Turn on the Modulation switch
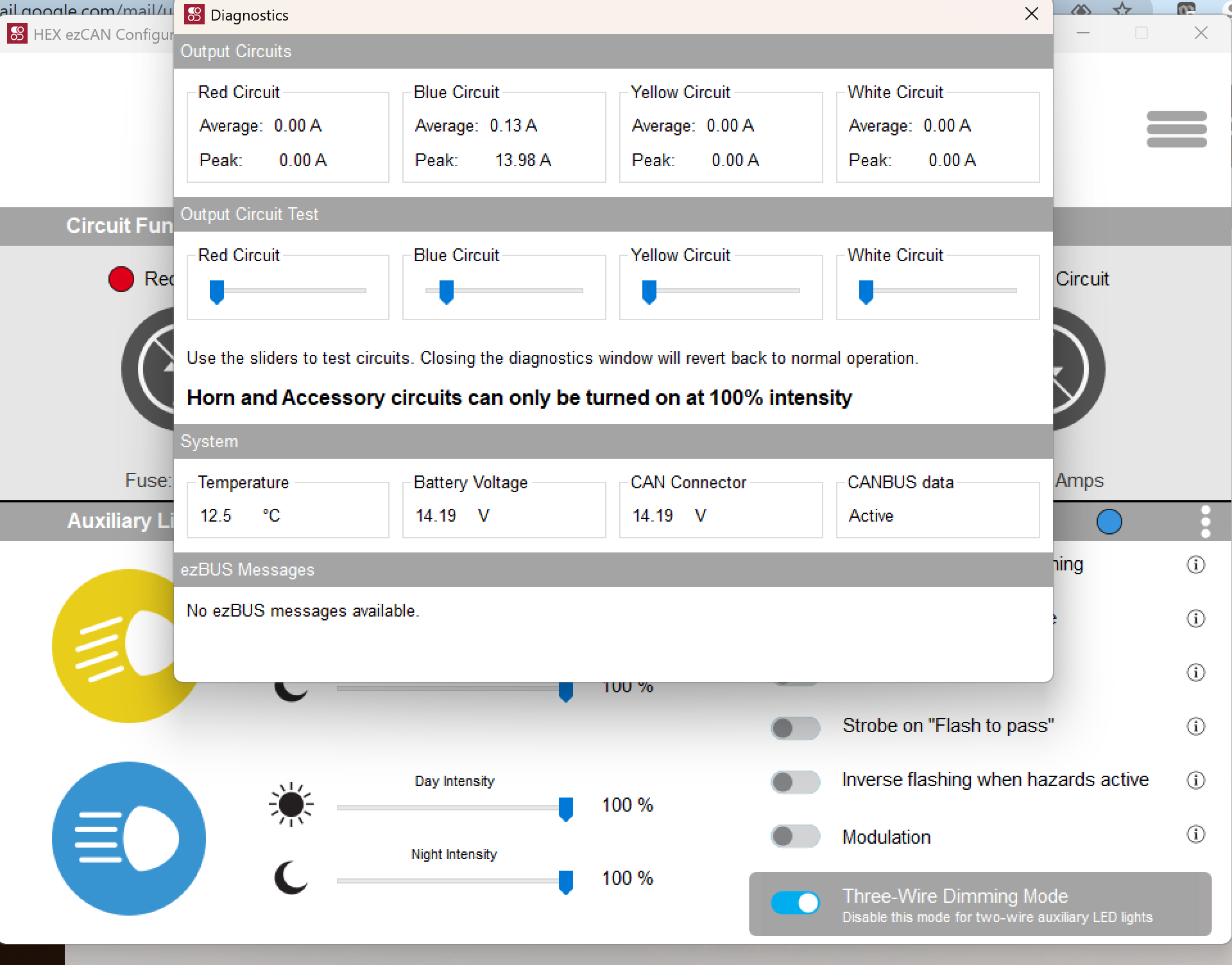This screenshot has height=965, width=1232. 795,836
